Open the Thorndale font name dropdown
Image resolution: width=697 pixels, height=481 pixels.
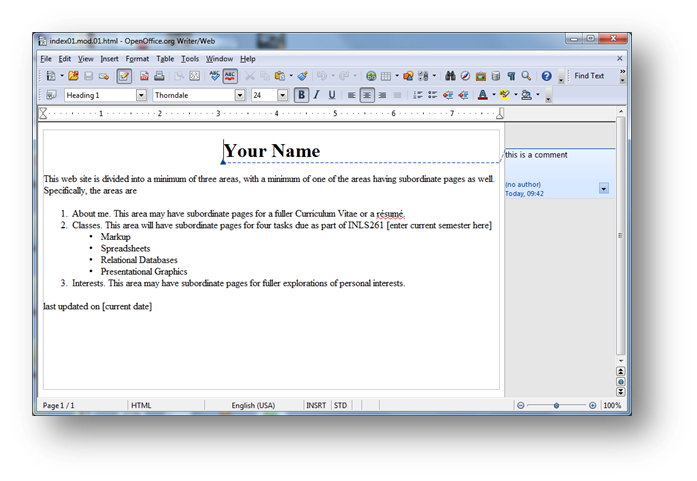[240, 96]
